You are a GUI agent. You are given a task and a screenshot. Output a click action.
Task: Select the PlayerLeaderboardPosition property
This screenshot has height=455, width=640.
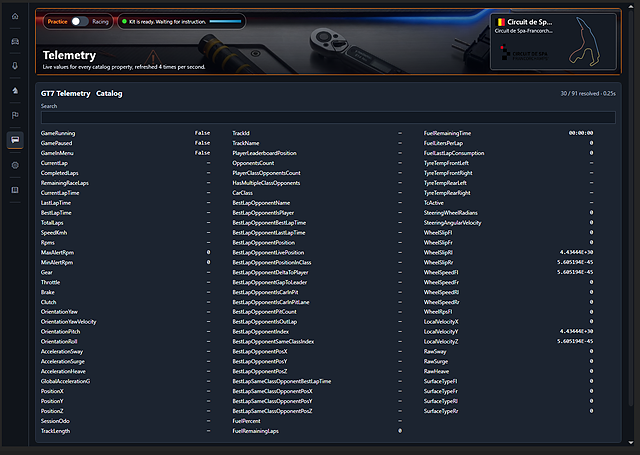coord(264,153)
